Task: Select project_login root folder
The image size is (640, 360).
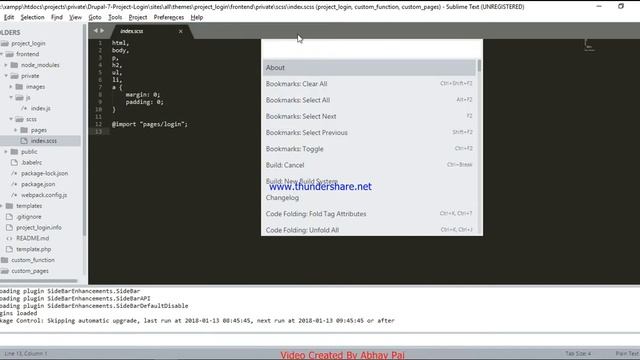Action: click(28, 43)
